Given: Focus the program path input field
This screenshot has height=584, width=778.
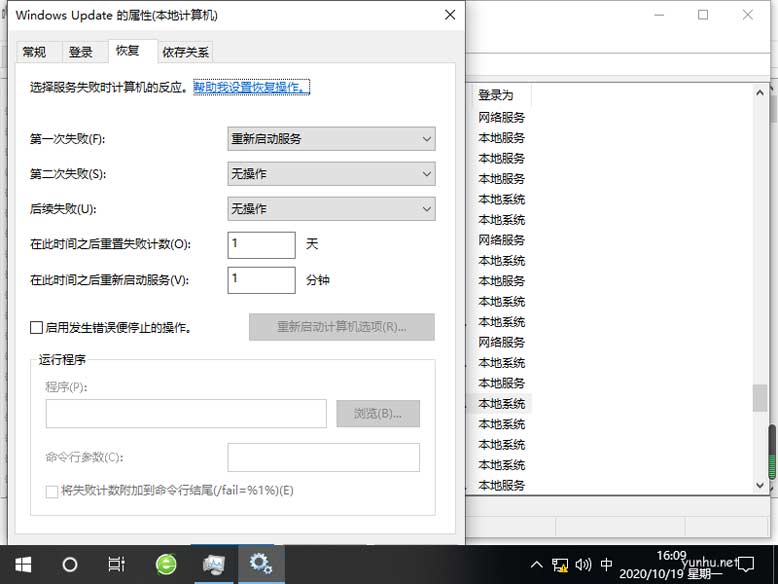Looking at the screenshot, I should [186, 414].
